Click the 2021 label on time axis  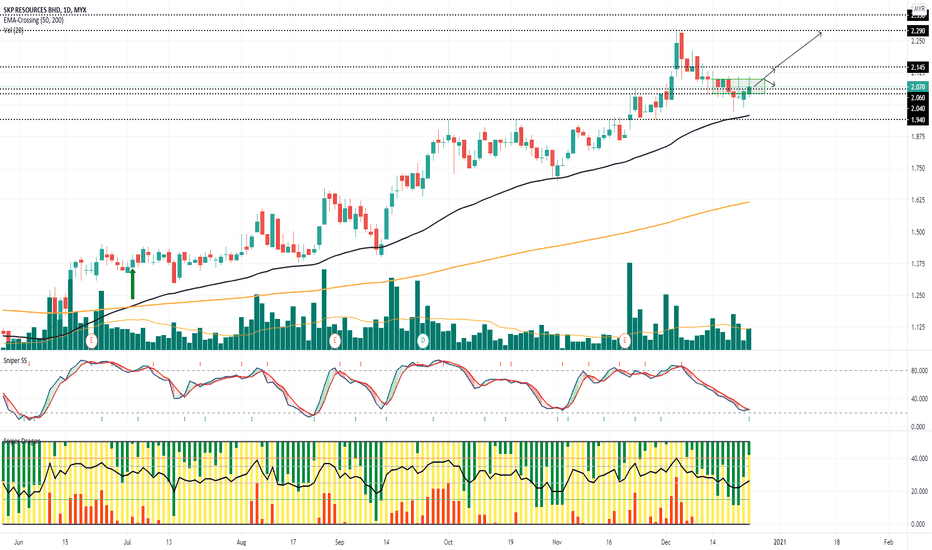point(780,542)
